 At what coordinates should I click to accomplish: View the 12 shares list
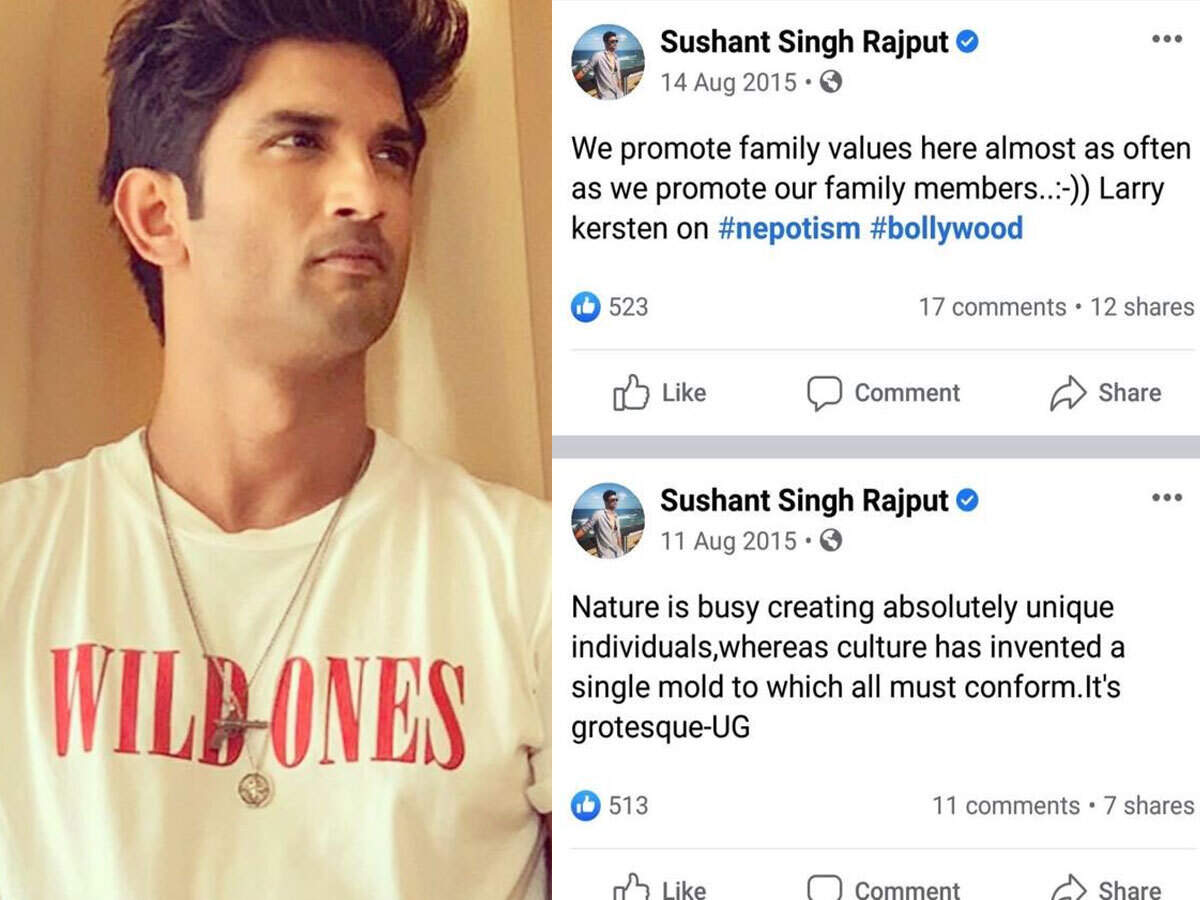pos(1142,307)
